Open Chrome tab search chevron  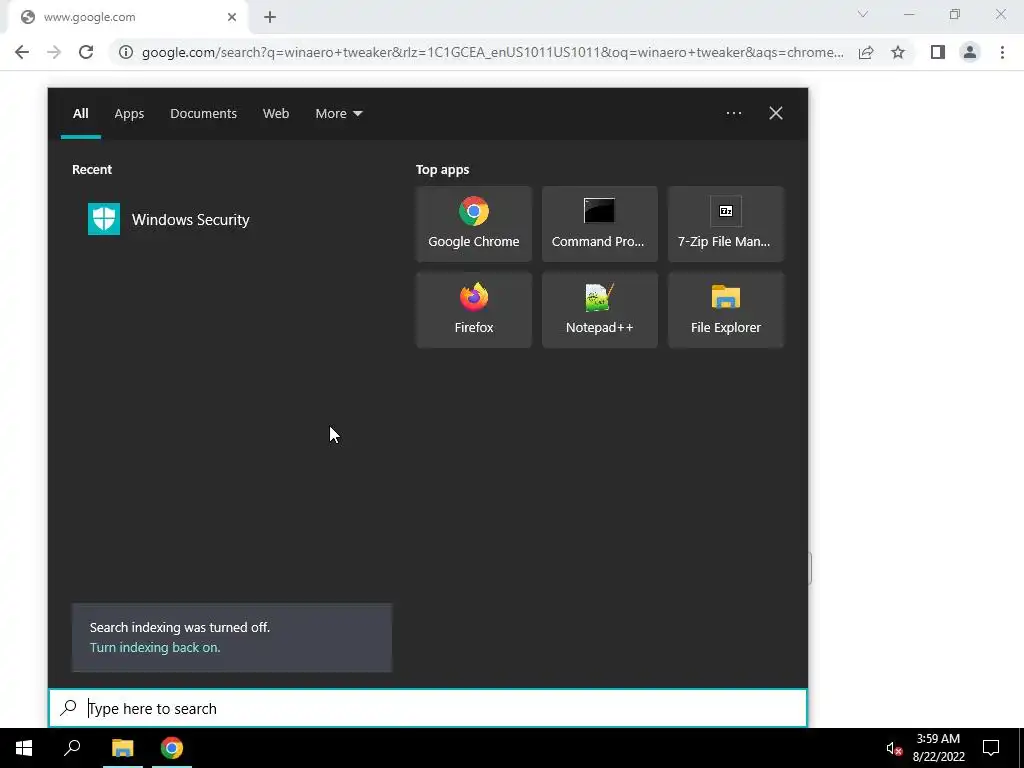(863, 14)
